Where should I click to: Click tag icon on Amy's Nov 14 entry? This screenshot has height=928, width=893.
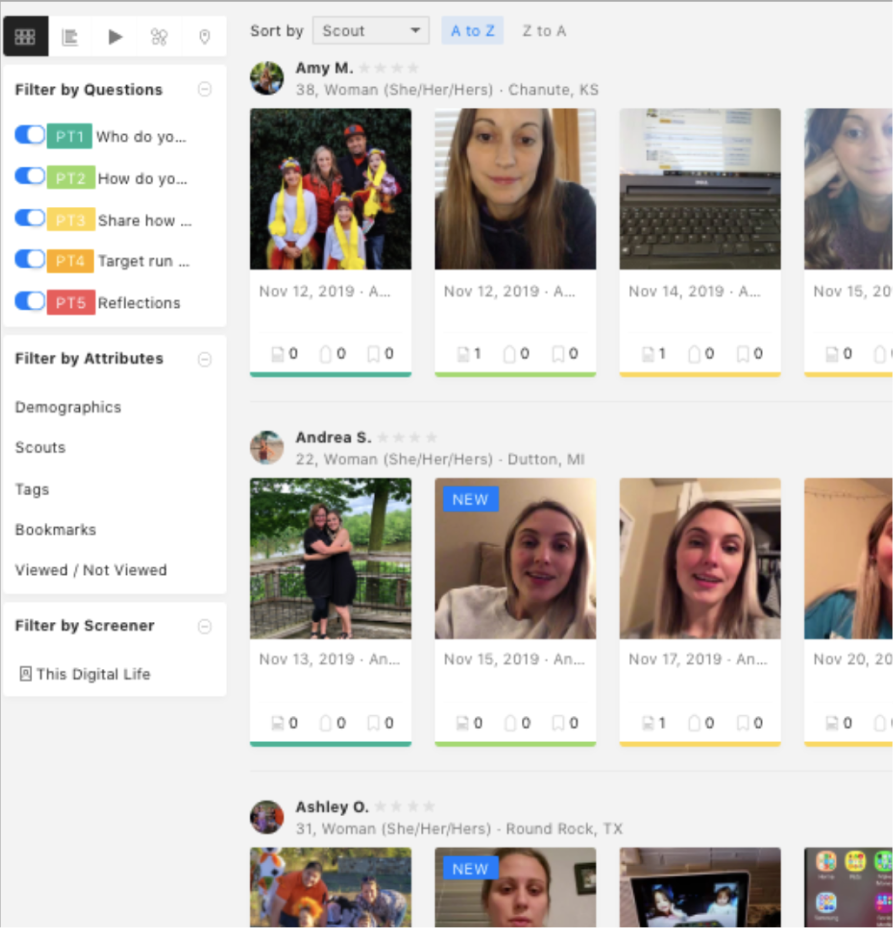click(694, 354)
